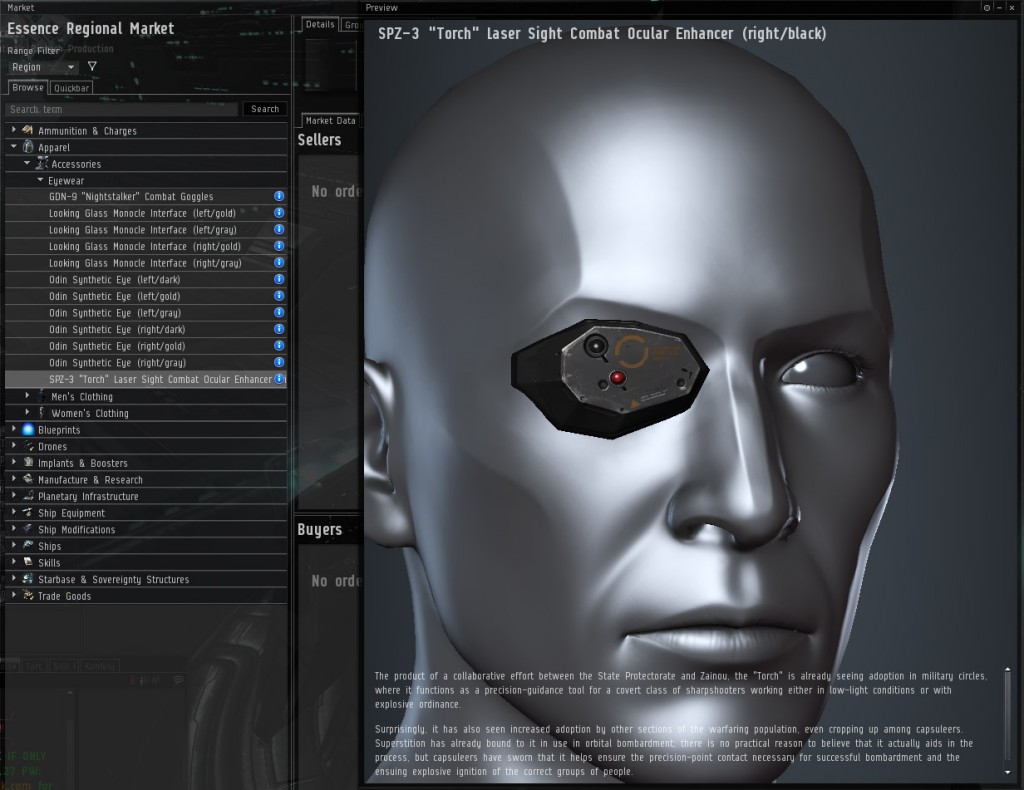Expand the Blueprints category

click(x=14, y=430)
